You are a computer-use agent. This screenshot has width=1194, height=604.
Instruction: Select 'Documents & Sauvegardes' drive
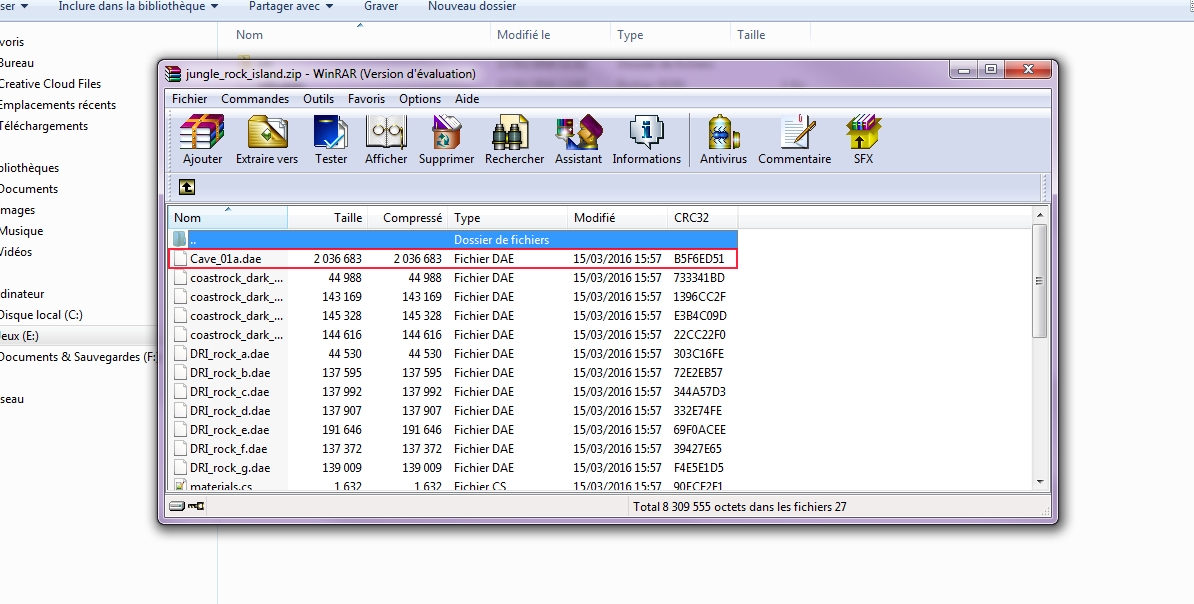78,356
